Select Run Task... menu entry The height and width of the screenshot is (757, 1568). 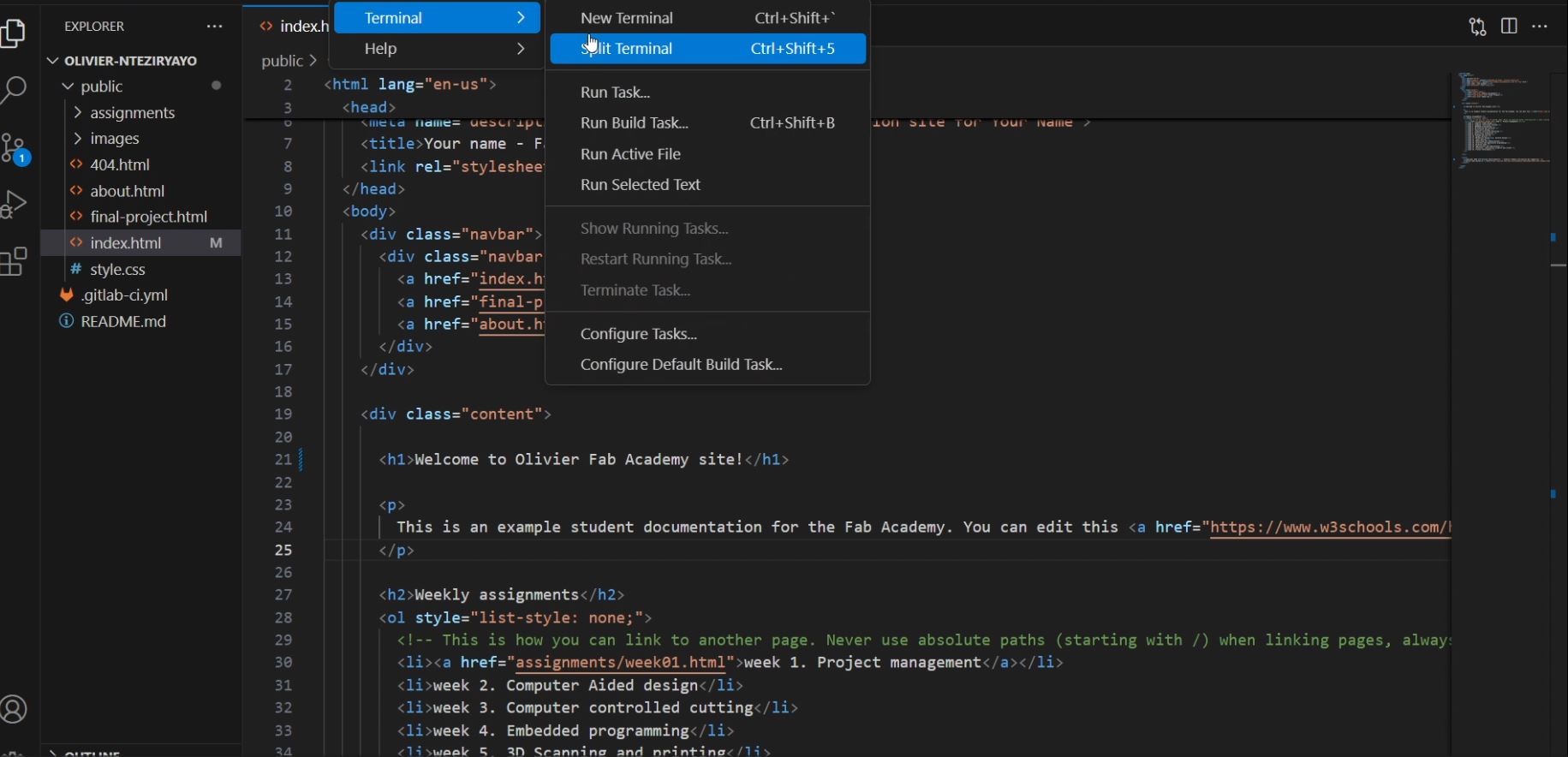coord(707,92)
